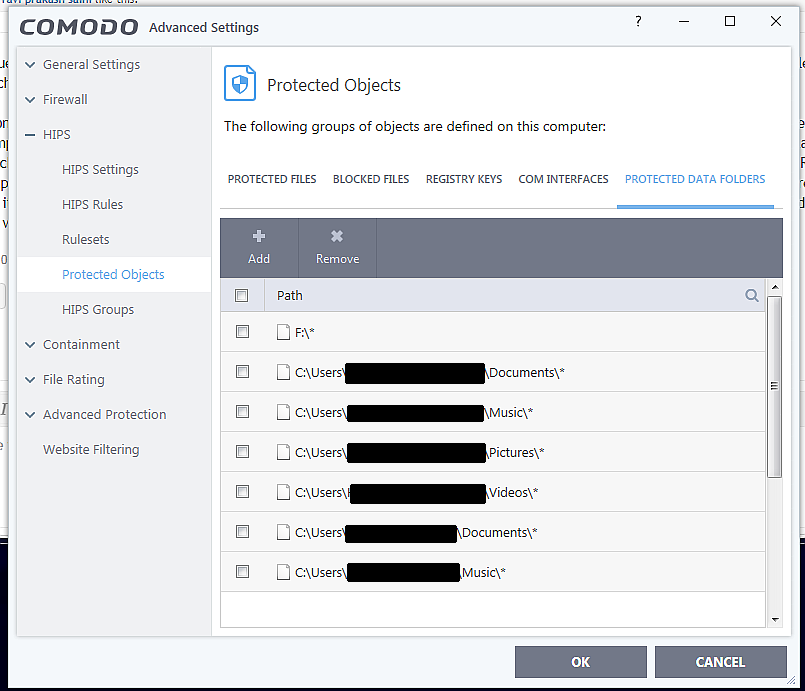This screenshot has height=691, width=805.
Task: Expand the Containment chevron
Action: 30,345
